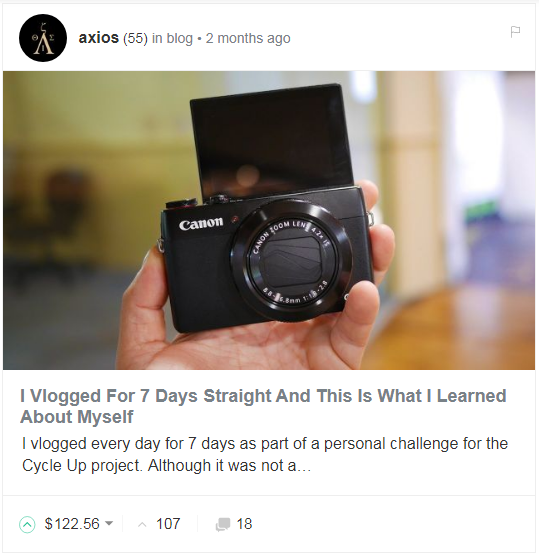Go to the blog category link
Screen dimensions: 539x555
179,38
